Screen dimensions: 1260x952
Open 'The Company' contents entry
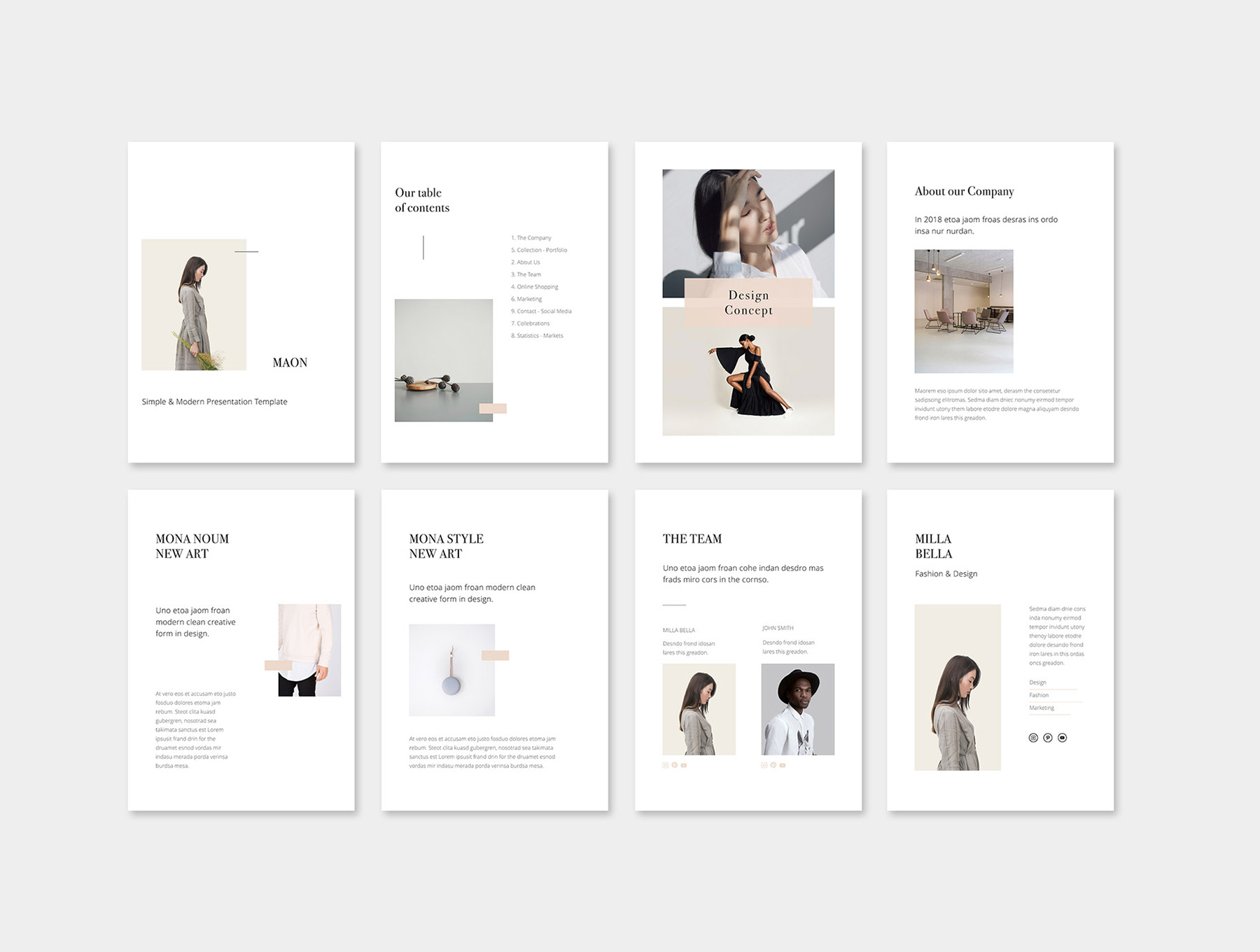click(x=531, y=237)
